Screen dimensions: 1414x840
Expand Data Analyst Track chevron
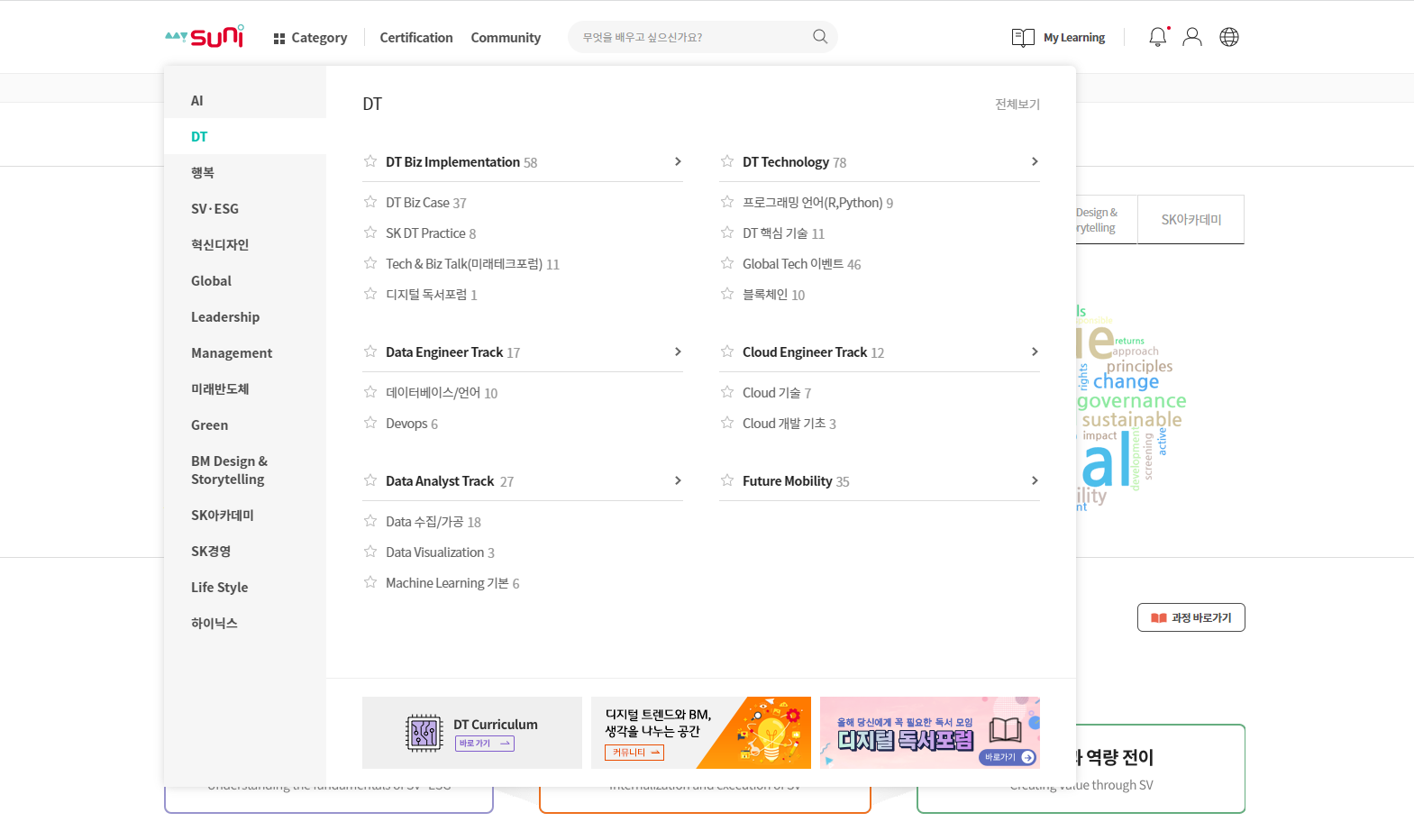coord(678,480)
